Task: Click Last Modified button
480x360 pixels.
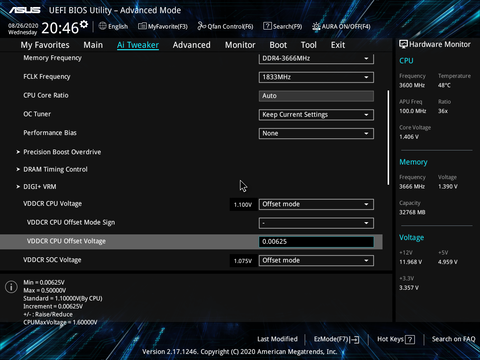Action: tap(277, 339)
